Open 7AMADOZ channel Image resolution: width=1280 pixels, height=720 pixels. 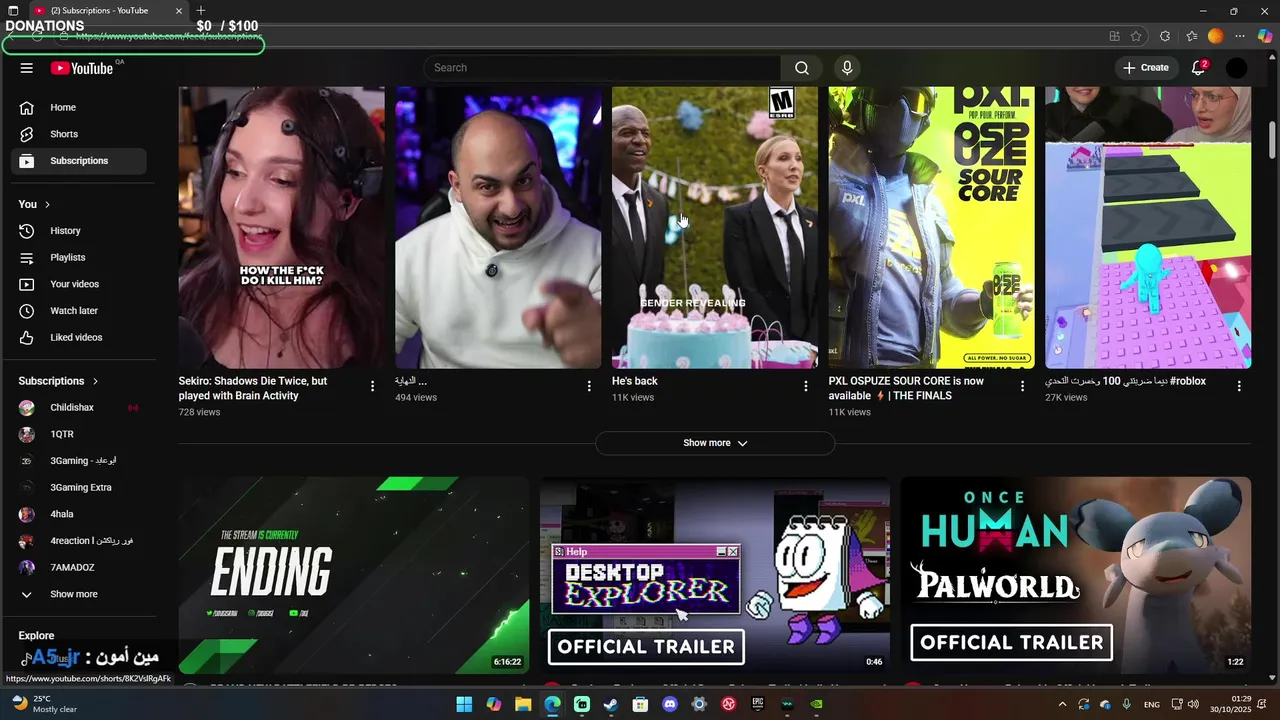tap(79, 567)
